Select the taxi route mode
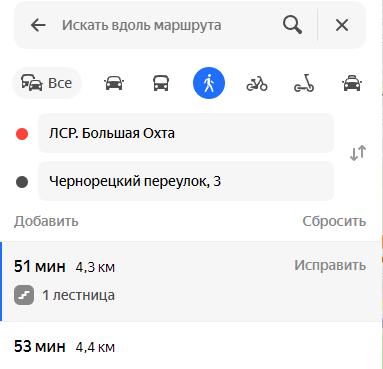This screenshot has height=369, width=383. [352, 83]
